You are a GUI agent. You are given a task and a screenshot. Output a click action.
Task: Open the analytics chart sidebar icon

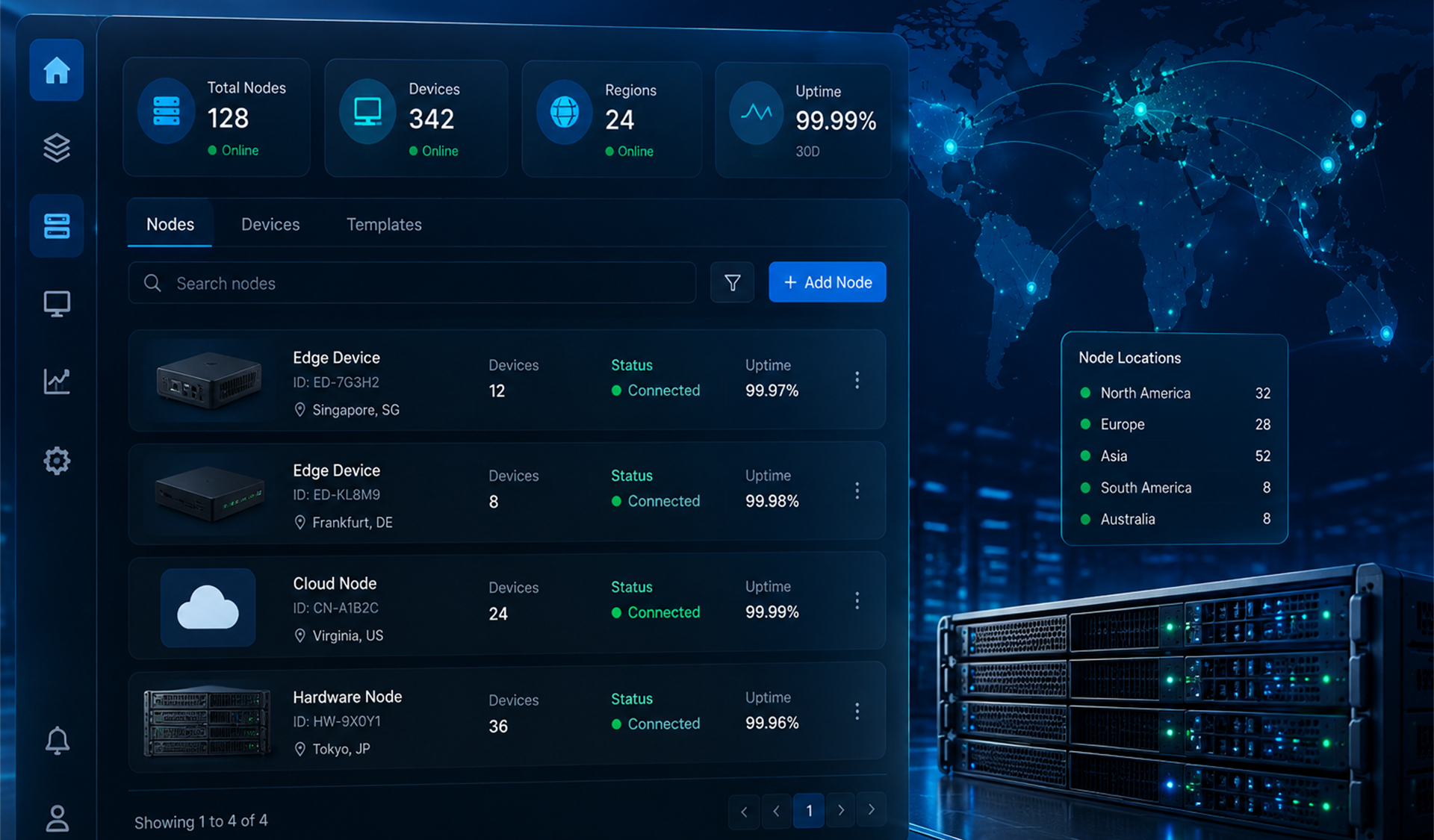[57, 381]
